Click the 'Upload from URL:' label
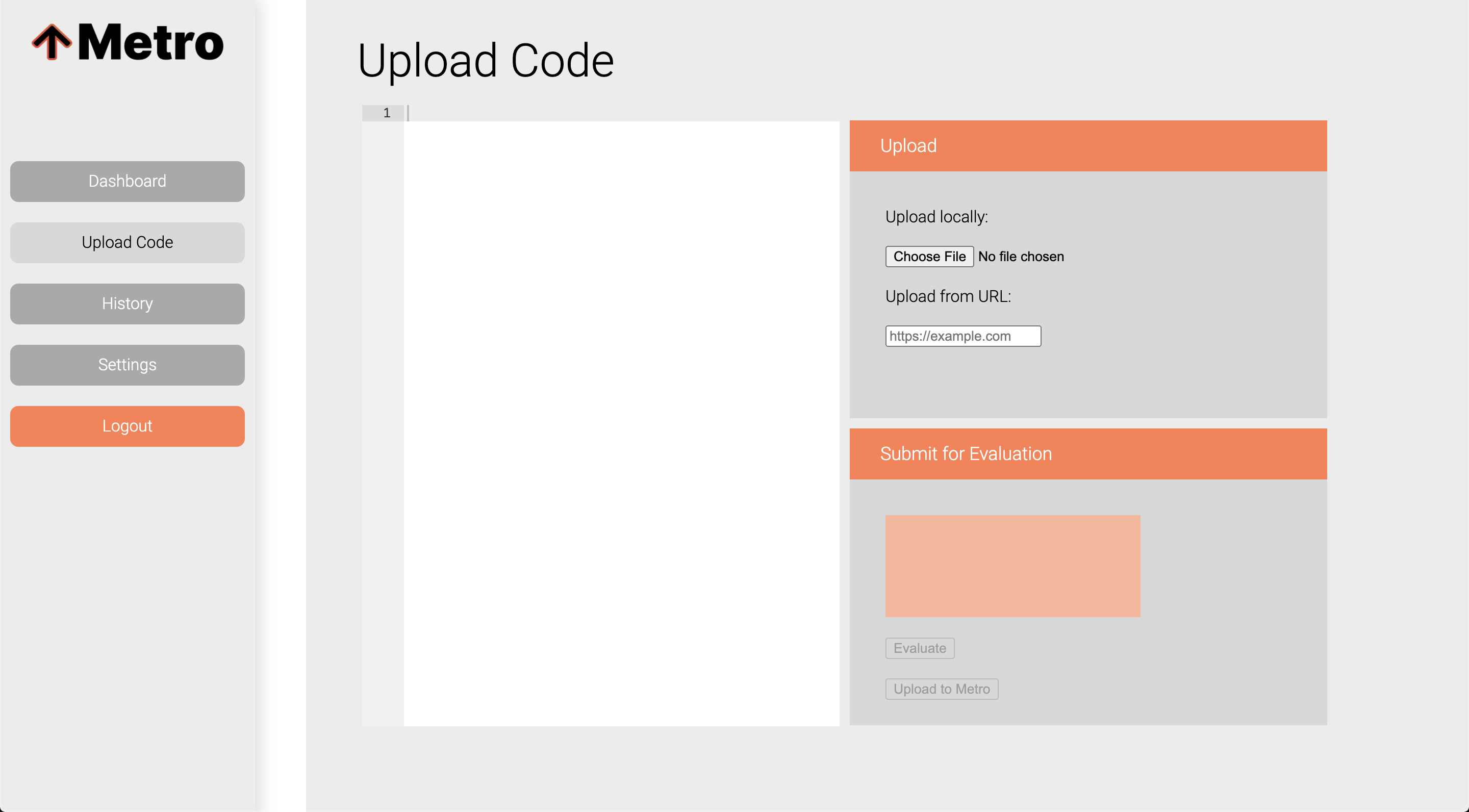This screenshot has height=812, width=1469. [x=948, y=296]
